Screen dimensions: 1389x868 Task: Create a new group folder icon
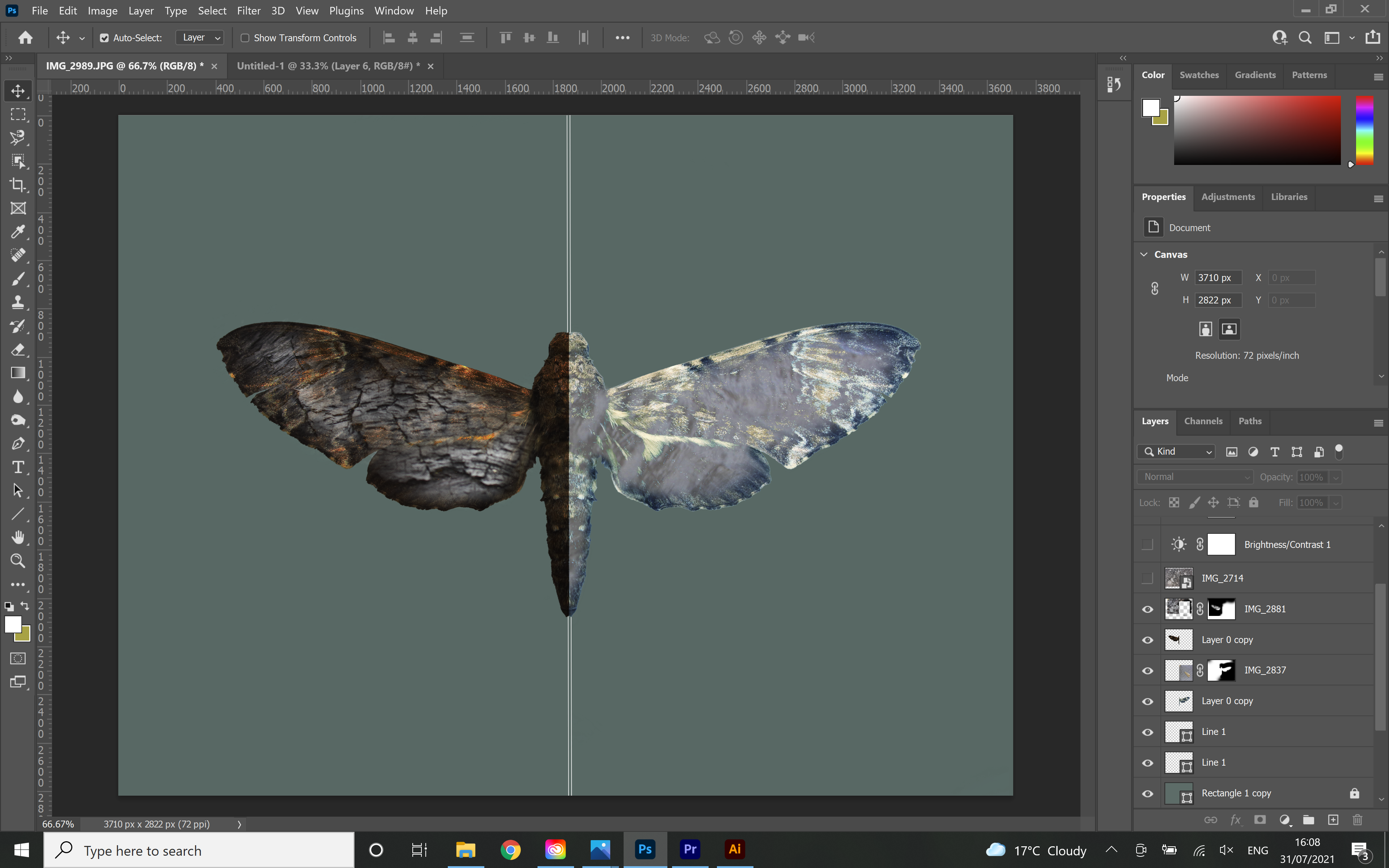point(1309,820)
